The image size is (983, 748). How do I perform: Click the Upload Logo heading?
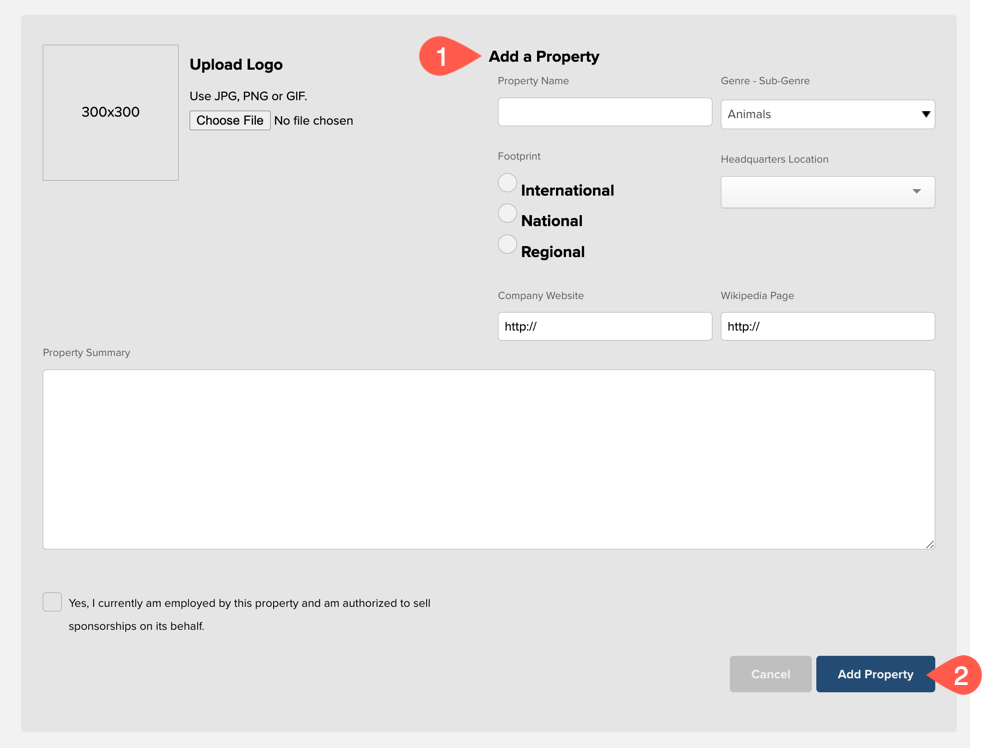coord(236,65)
